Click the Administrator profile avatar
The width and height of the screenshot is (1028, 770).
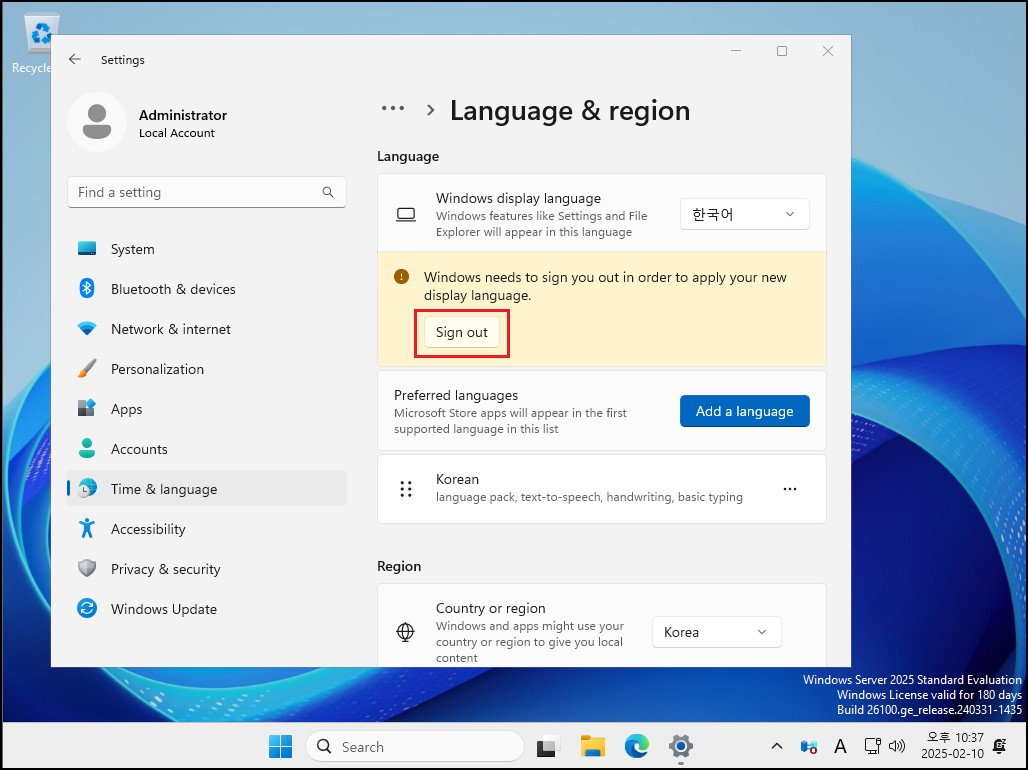(x=97, y=122)
